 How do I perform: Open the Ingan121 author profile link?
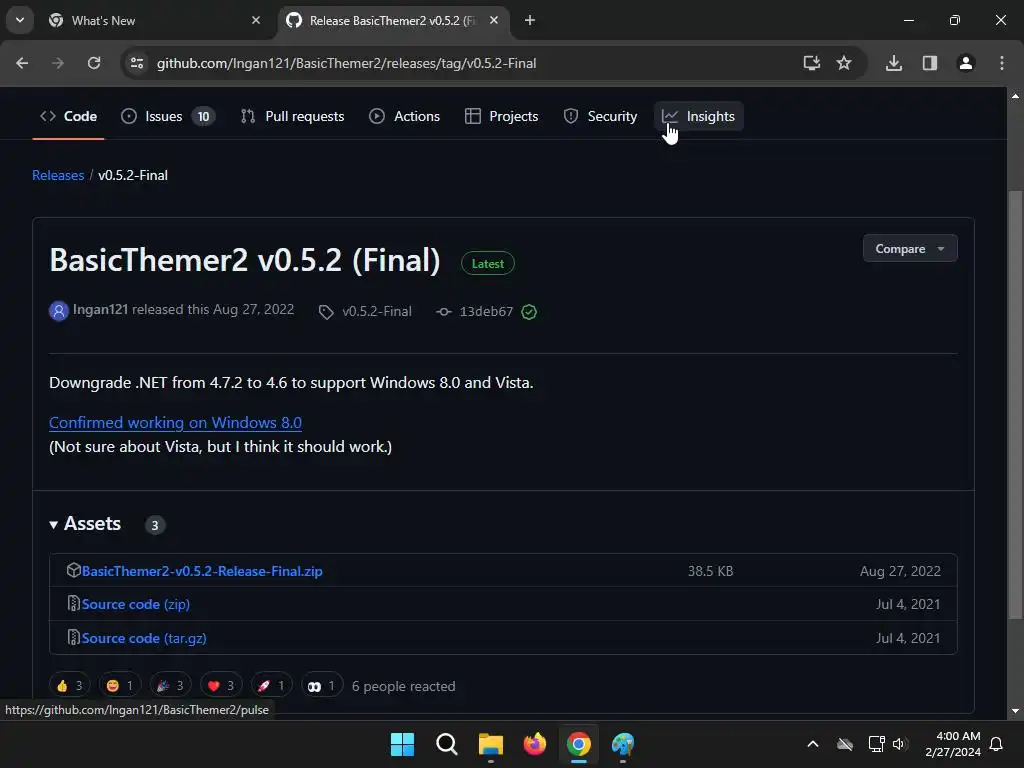100,310
